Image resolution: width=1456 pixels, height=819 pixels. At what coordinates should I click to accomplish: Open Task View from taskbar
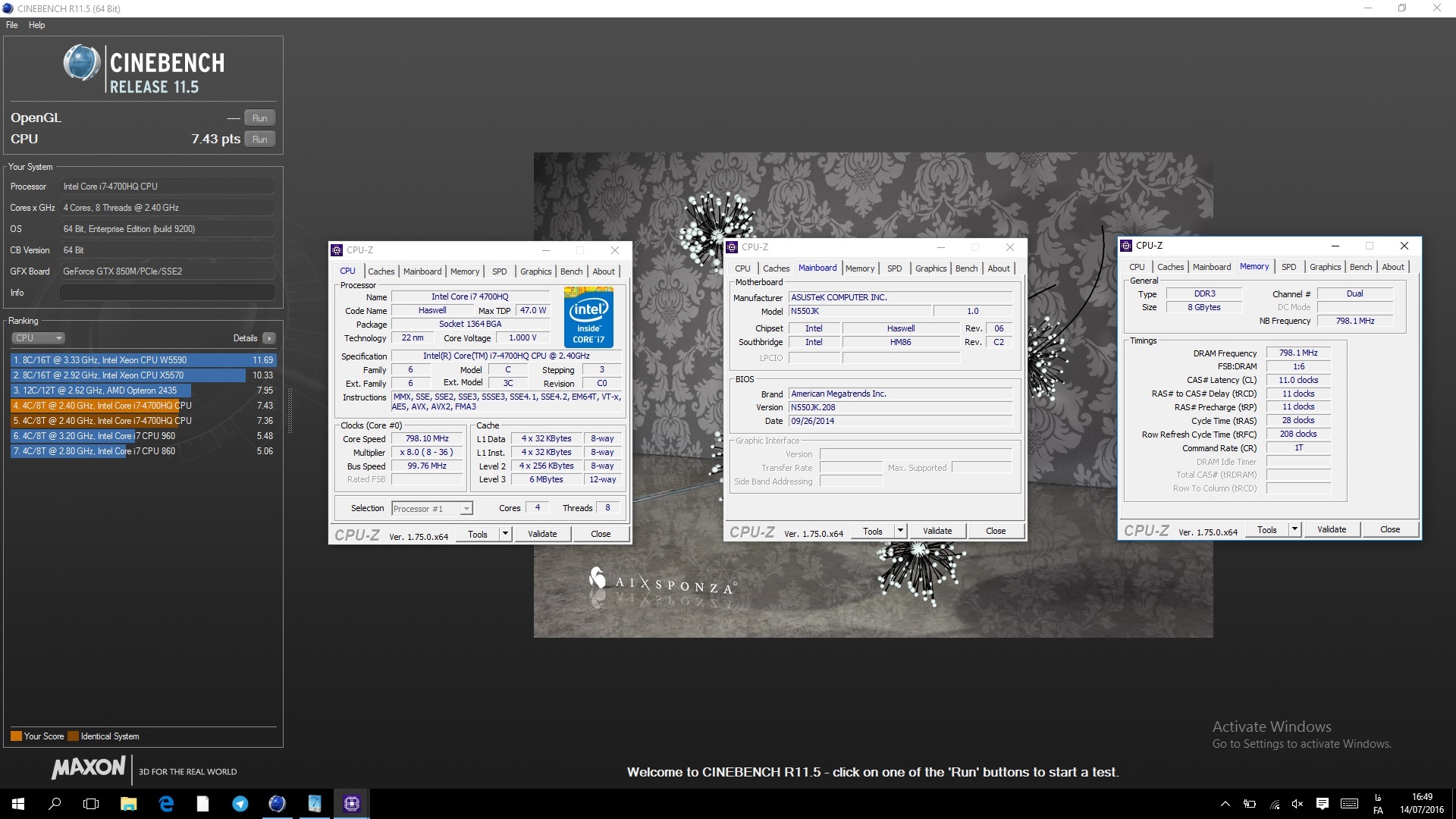point(91,804)
